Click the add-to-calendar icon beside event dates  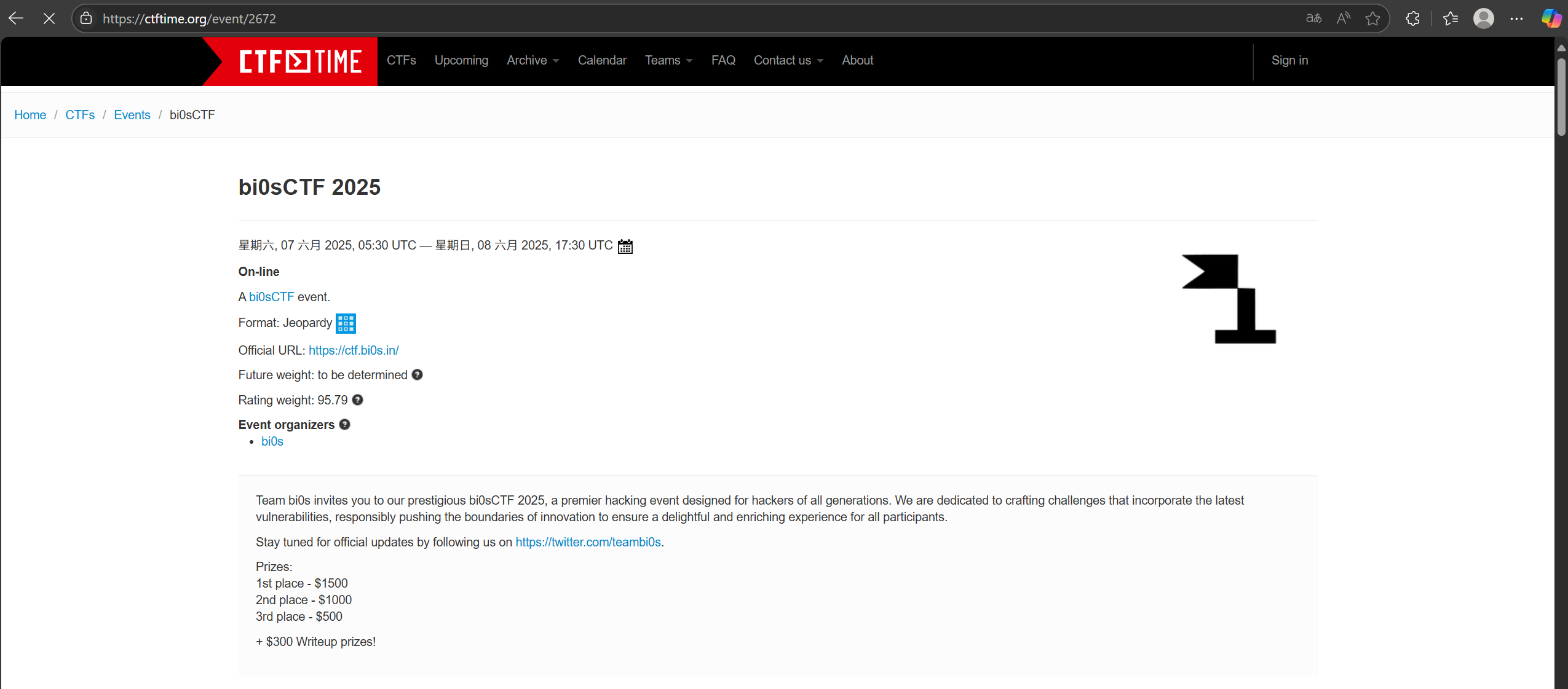(625, 246)
